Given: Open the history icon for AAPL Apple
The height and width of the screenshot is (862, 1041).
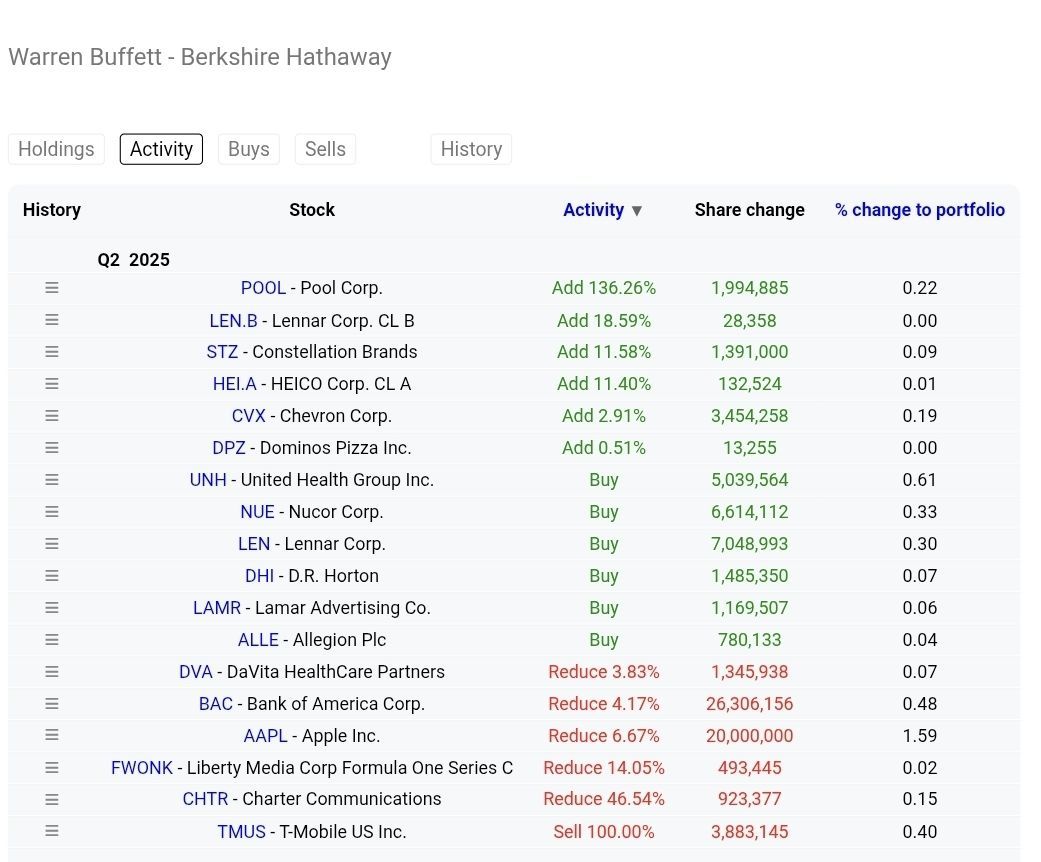Looking at the screenshot, I should point(51,735).
